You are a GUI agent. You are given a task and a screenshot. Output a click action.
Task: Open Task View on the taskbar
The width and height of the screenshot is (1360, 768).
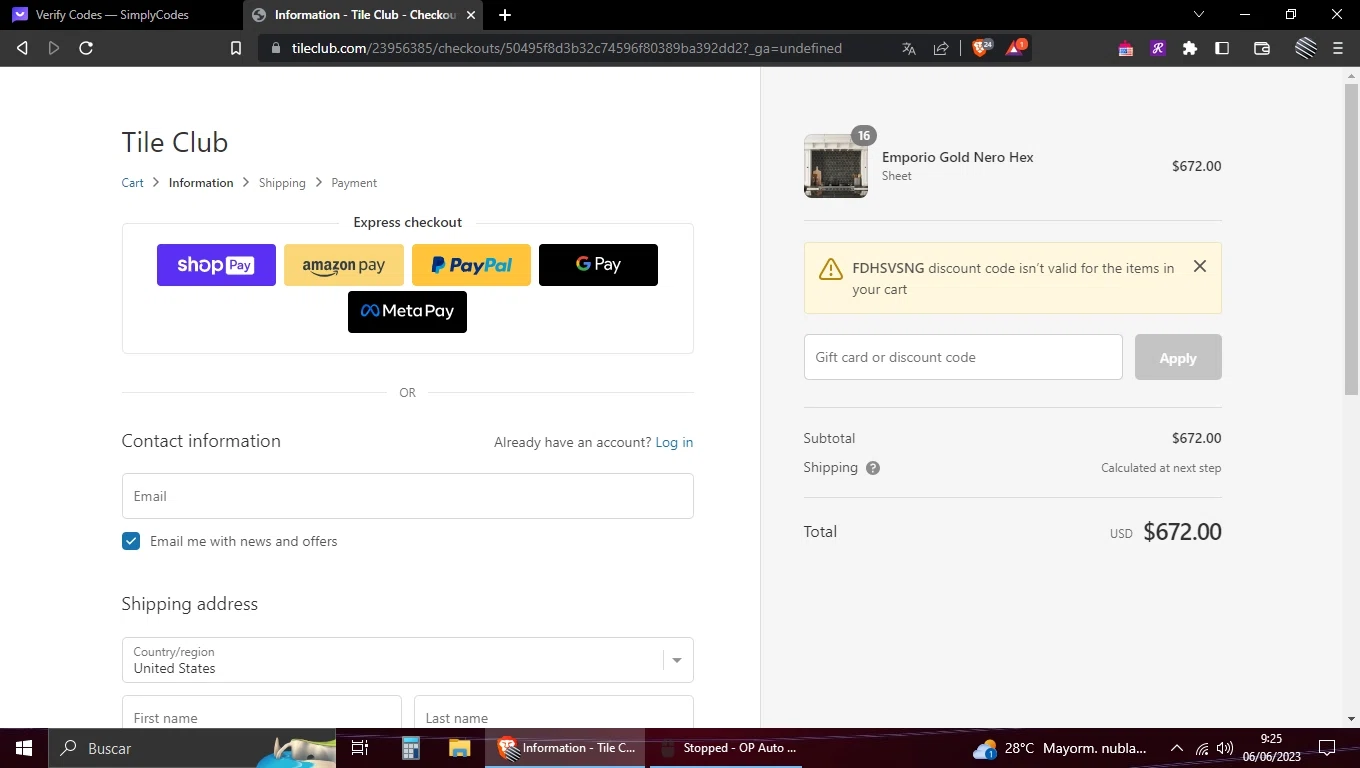click(x=360, y=748)
